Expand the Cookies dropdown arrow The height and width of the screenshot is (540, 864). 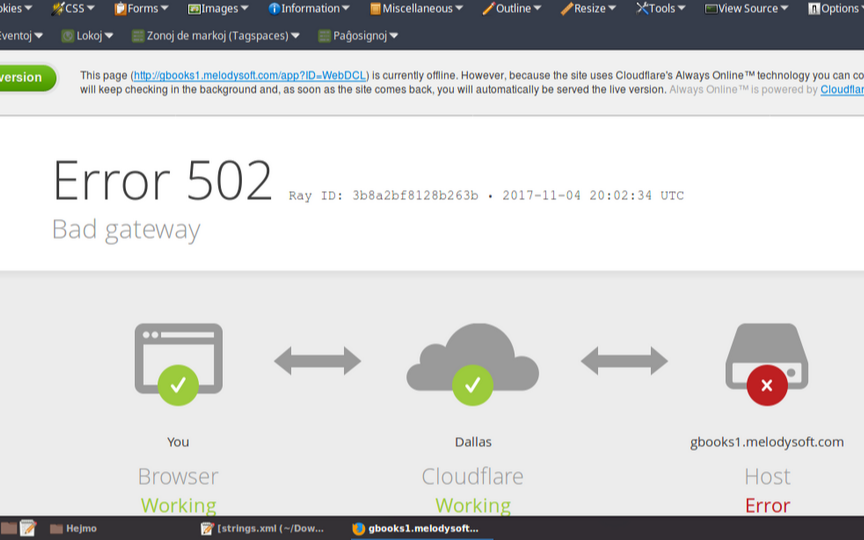click(28, 8)
